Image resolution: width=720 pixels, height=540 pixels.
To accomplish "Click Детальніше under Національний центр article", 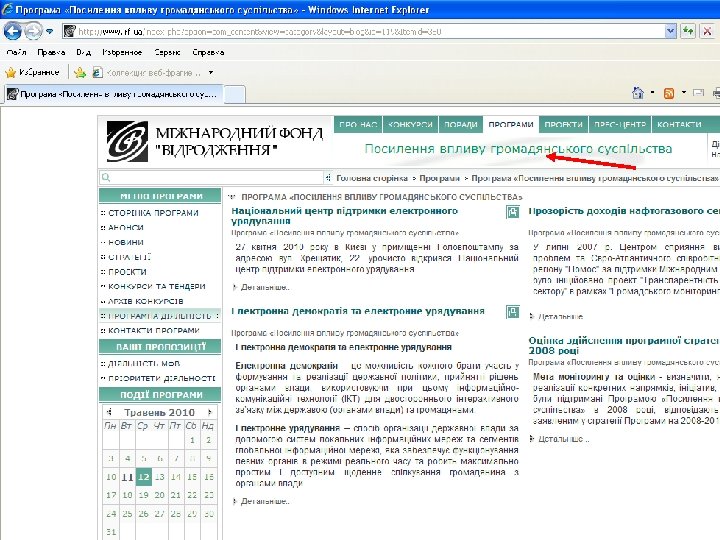I will click(265, 287).
